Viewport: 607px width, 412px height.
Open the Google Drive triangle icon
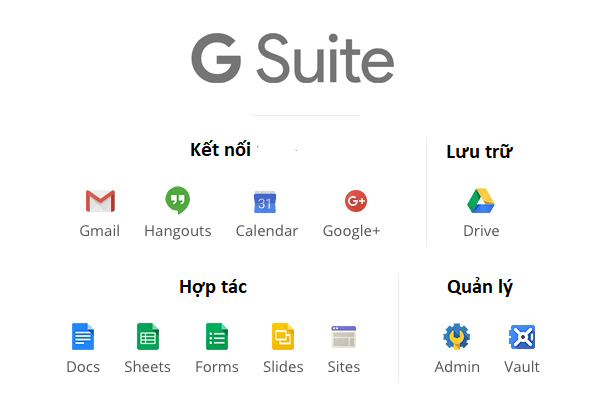(x=481, y=201)
